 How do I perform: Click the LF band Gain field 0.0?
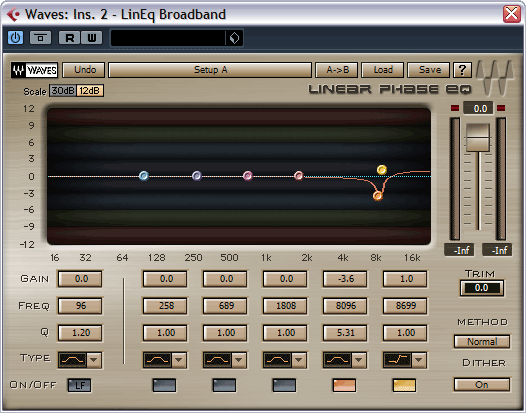(80, 279)
